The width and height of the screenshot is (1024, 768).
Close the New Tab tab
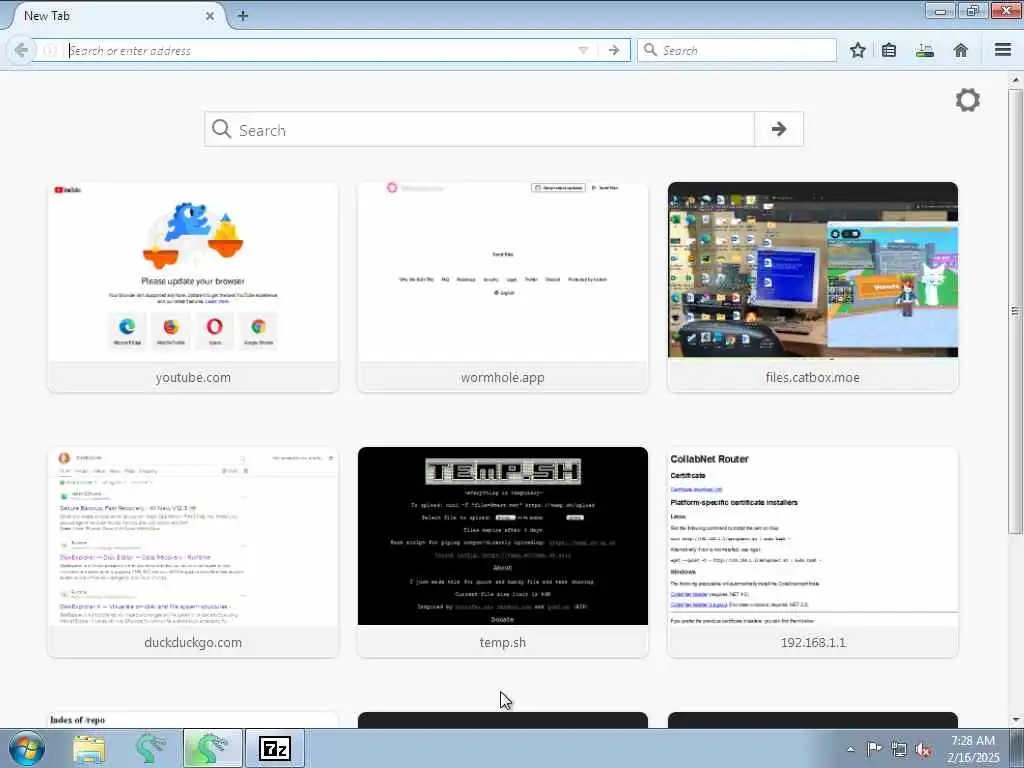point(210,16)
